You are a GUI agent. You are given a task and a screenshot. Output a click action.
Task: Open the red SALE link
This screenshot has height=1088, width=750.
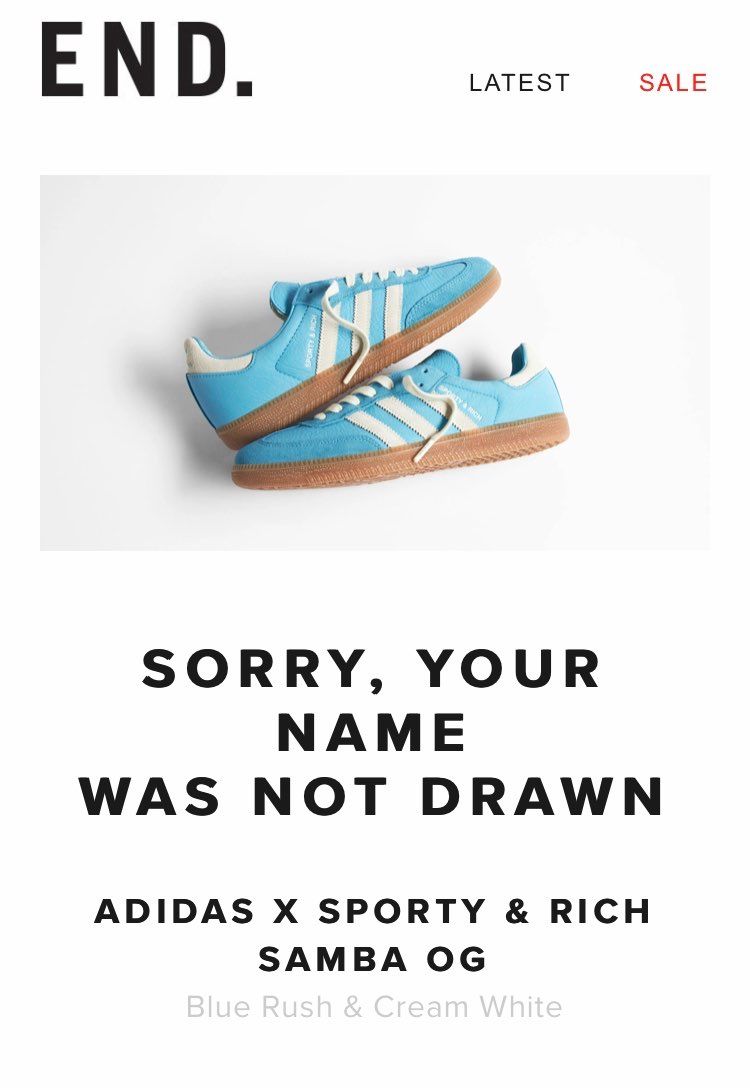(673, 83)
